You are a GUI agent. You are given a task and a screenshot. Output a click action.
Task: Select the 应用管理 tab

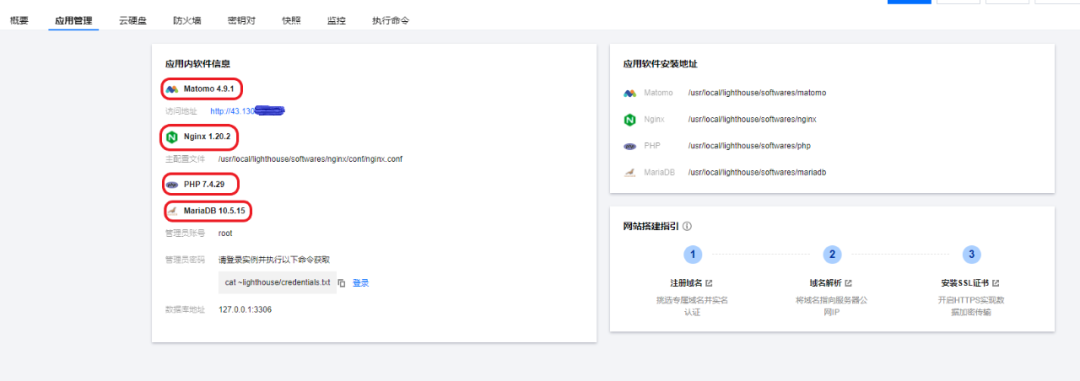74,21
